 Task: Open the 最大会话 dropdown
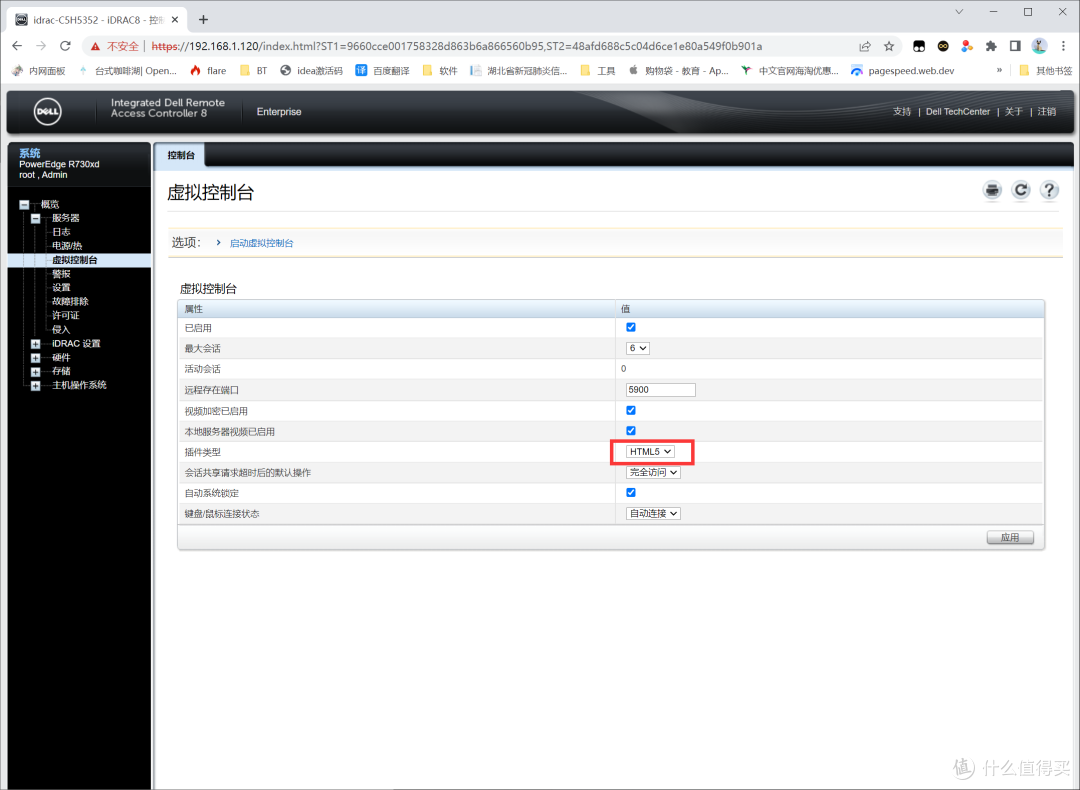point(638,348)
